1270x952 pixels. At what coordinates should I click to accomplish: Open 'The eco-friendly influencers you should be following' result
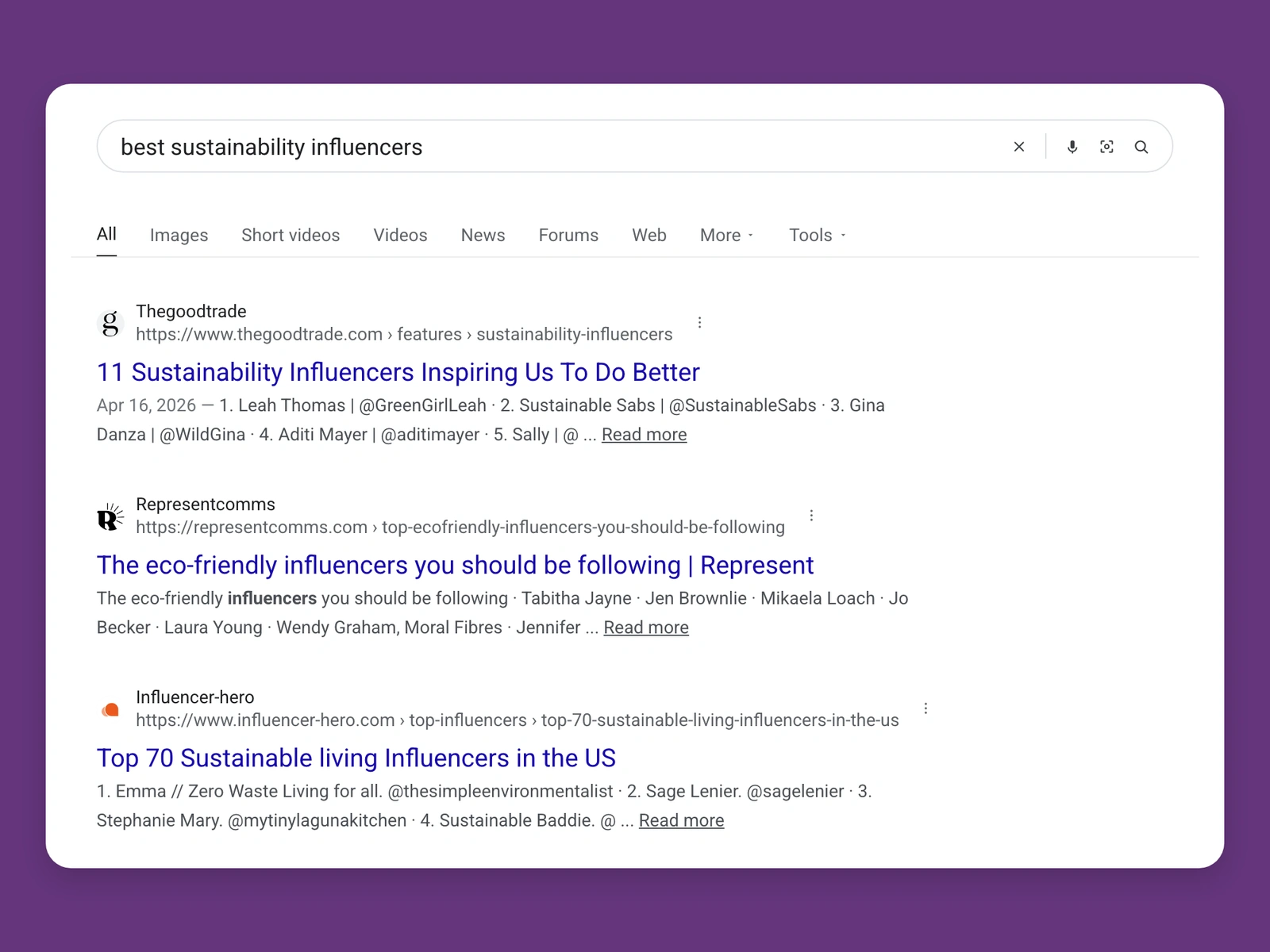coord(455,565)
